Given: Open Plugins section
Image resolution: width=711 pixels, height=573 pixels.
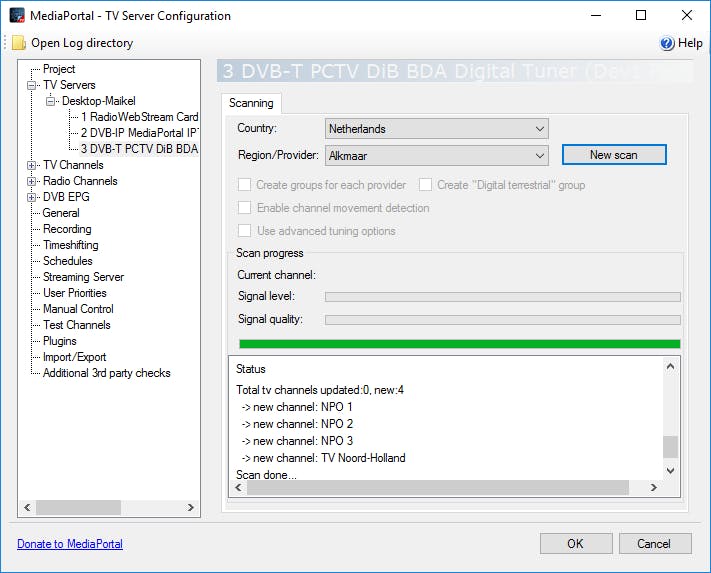Looking at the screenshot, I should [60, 341].
